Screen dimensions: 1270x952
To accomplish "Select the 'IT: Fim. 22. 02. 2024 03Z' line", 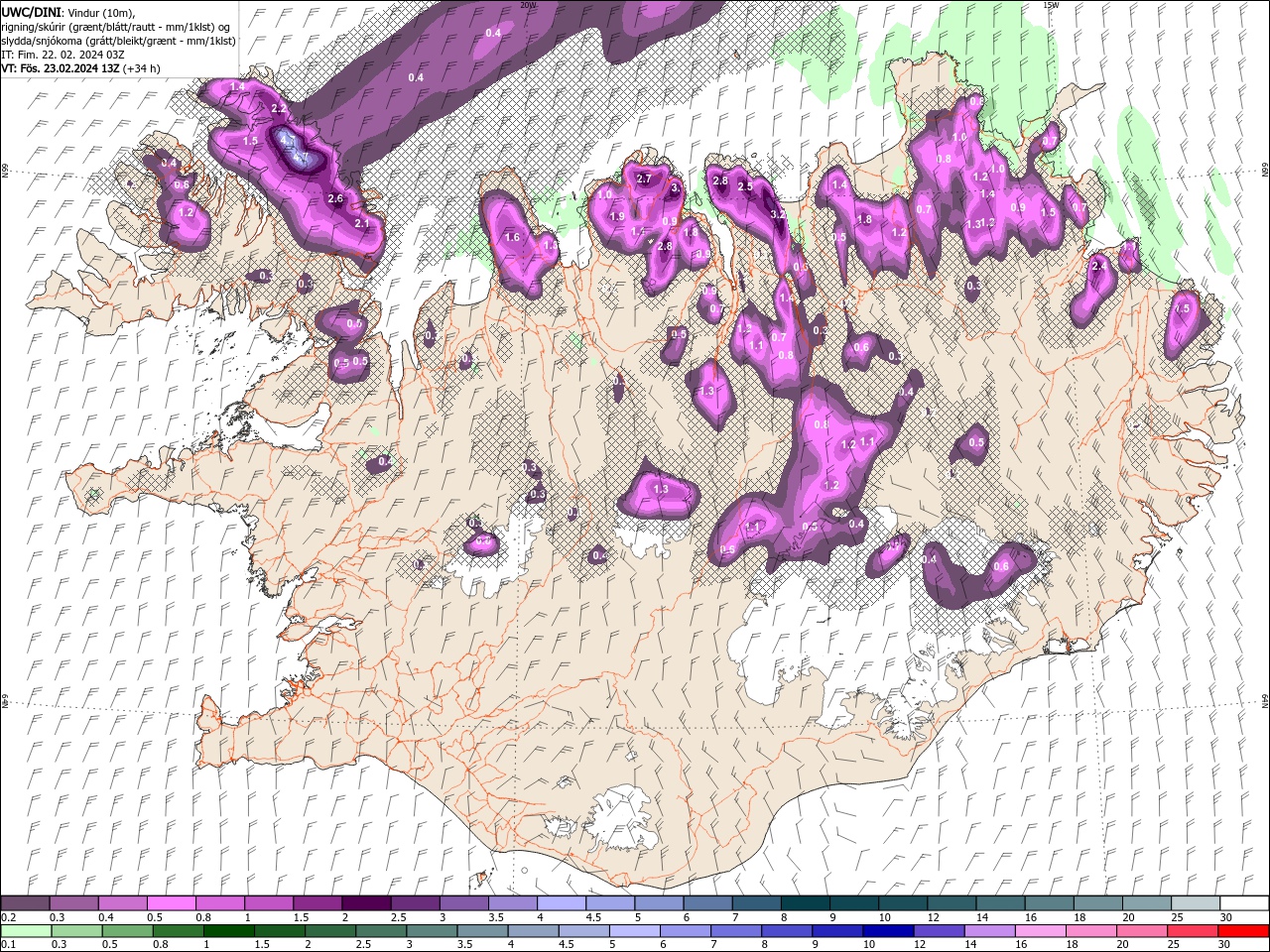I will [x=63, y=54].
